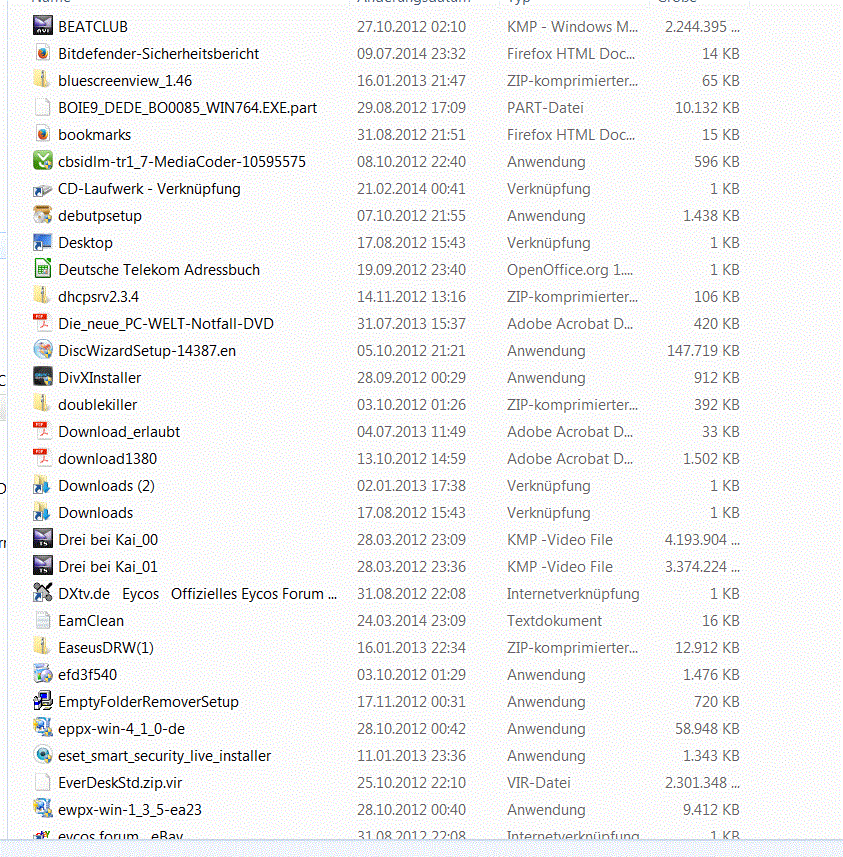This screenshot has height=857, width=843.
Task: Click the file name Bitdefender-Sicherheitsbericht
Action: point(159,54)
